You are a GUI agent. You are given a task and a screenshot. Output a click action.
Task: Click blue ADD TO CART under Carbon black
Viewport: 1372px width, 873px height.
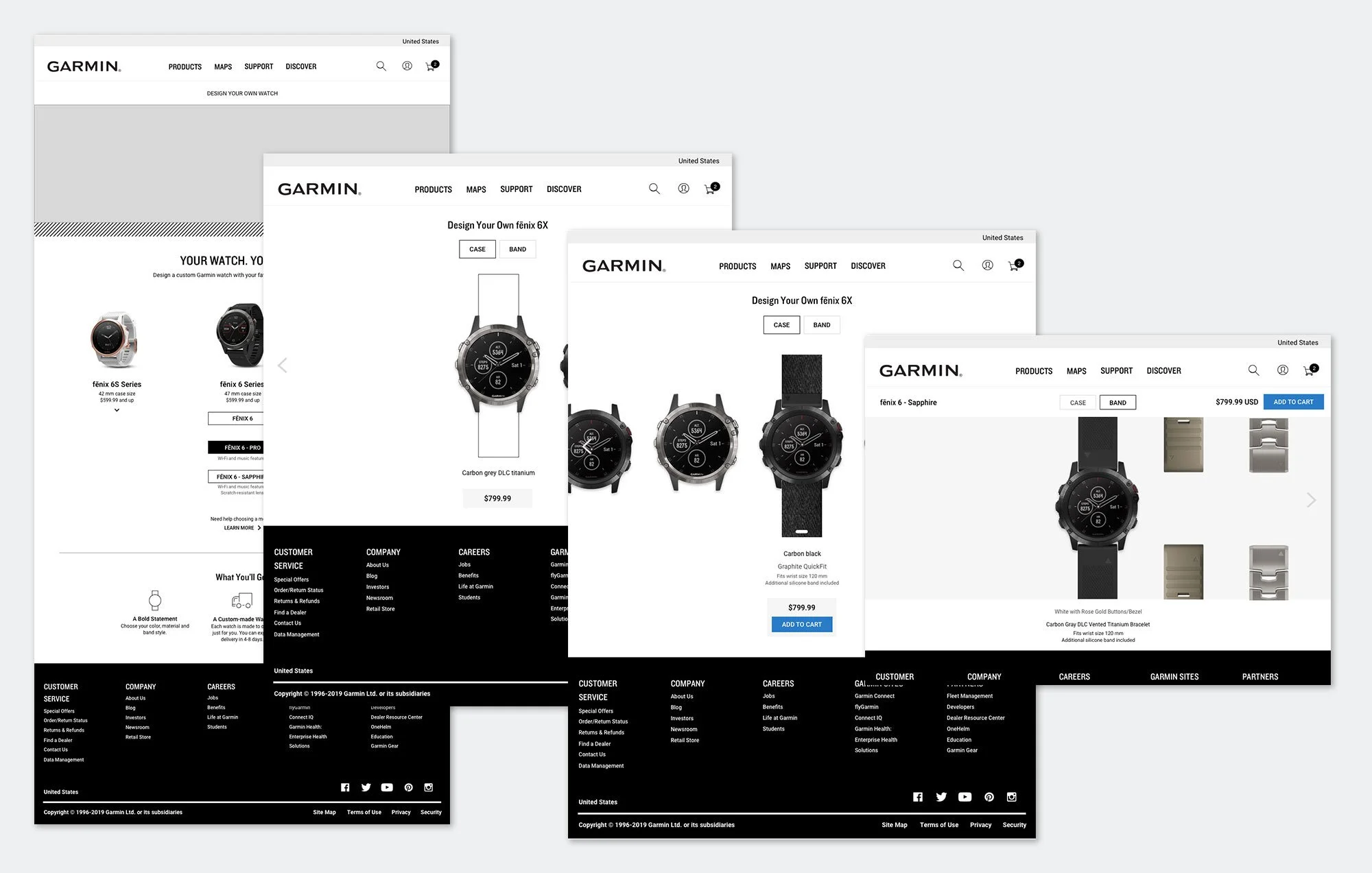tap(801, 624)
